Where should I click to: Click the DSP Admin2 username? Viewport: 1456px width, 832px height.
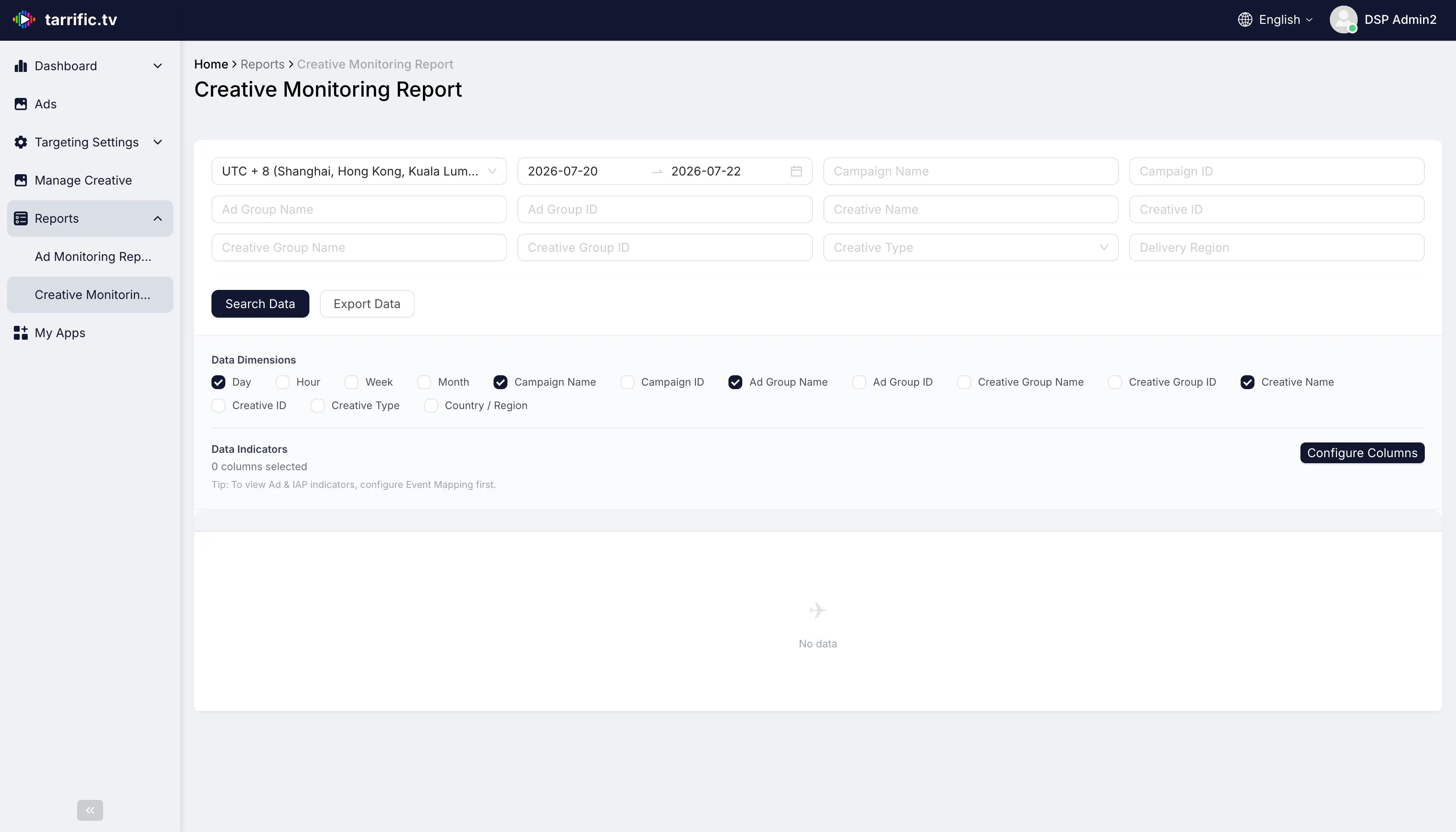(1400, 19)
